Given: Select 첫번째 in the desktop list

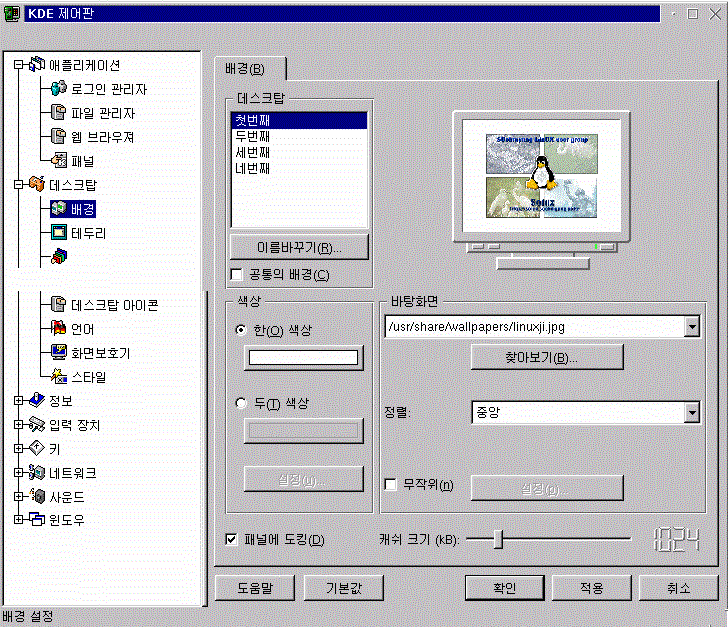Looking at the screenshot, I should [x=299, y=120].
